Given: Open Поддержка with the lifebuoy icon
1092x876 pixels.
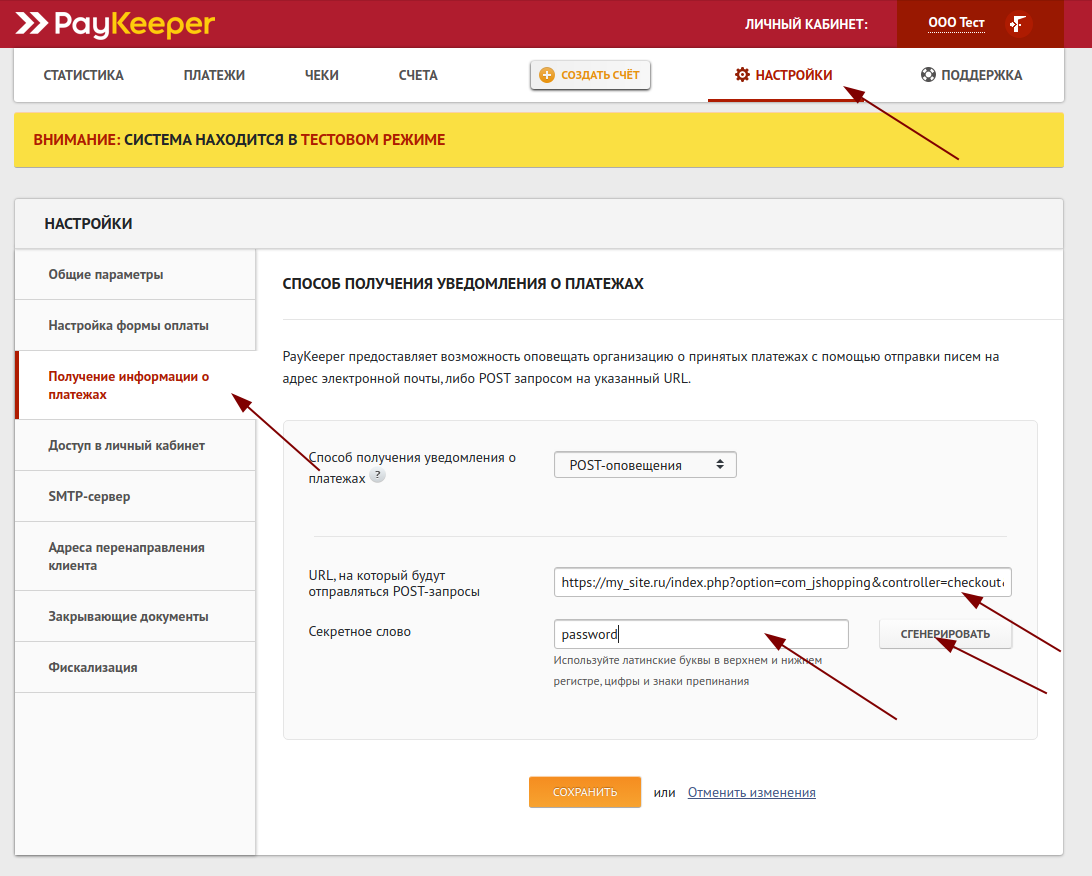Looking at the screenshot, I should pos(971,75).
